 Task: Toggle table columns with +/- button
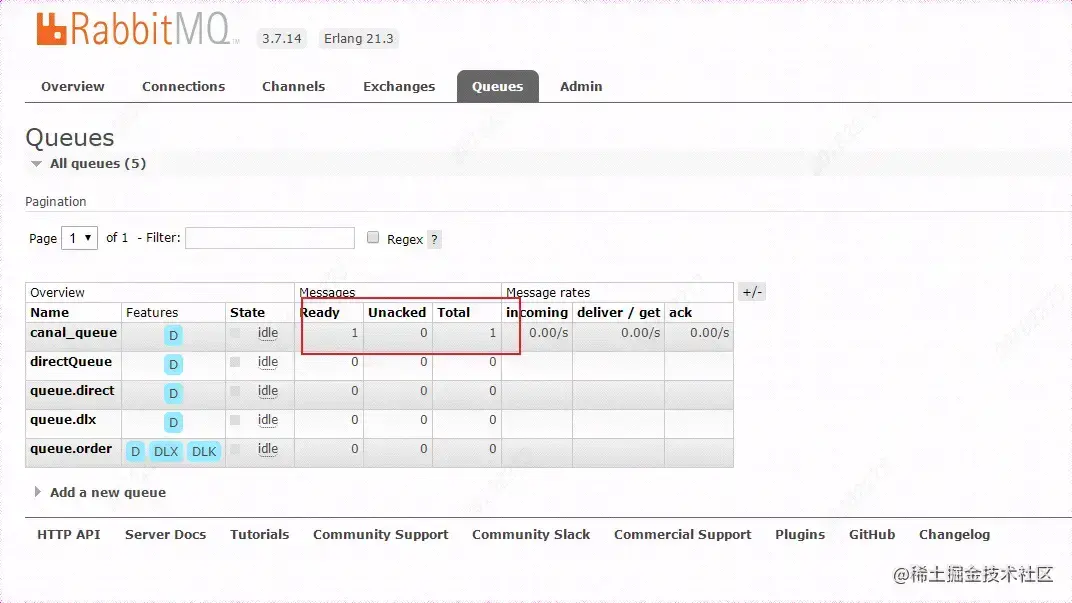tap(752, 292)
